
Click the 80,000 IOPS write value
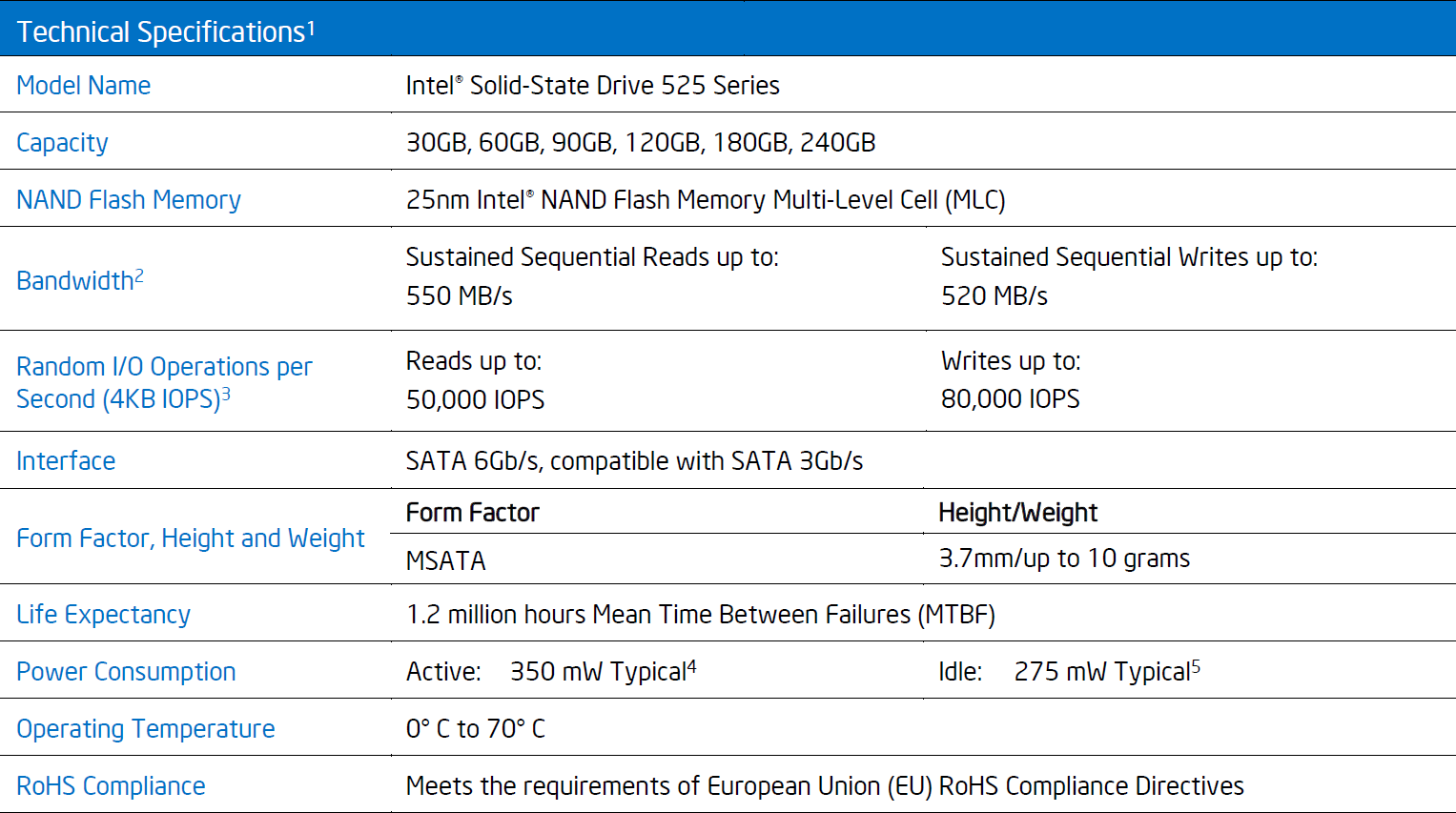click(1010, 399)
